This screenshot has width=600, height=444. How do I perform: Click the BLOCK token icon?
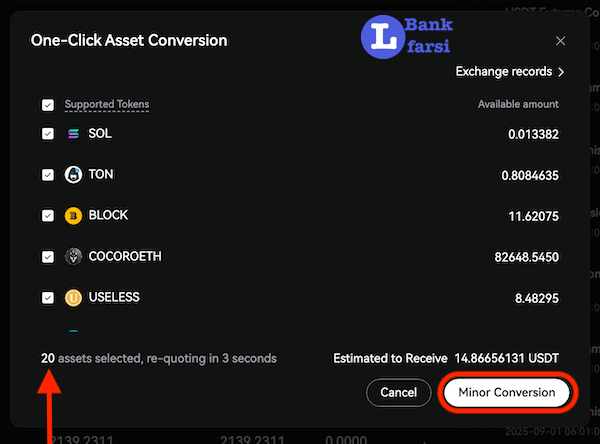(73, 216)
